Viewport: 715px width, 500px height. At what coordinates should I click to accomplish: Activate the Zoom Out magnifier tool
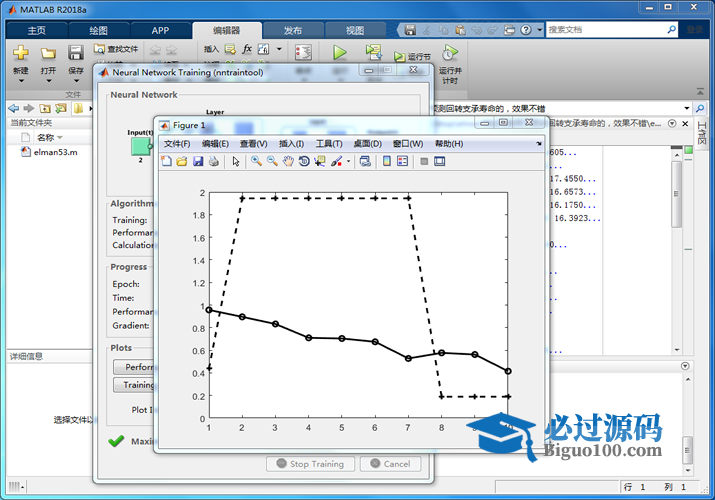(x=272, y=161)
